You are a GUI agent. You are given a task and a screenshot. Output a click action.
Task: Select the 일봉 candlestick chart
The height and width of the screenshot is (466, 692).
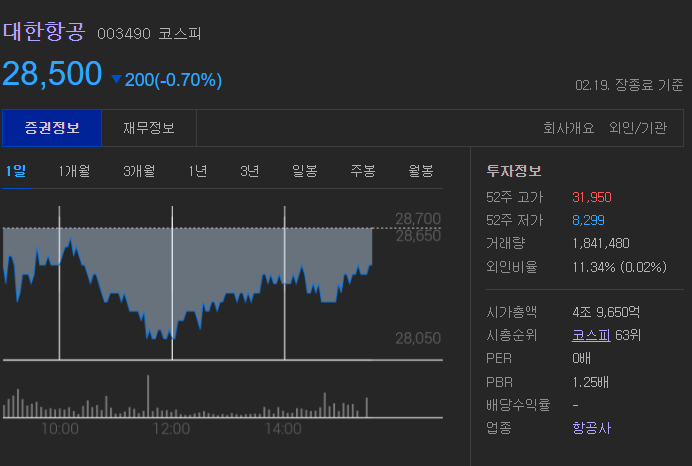305,171
